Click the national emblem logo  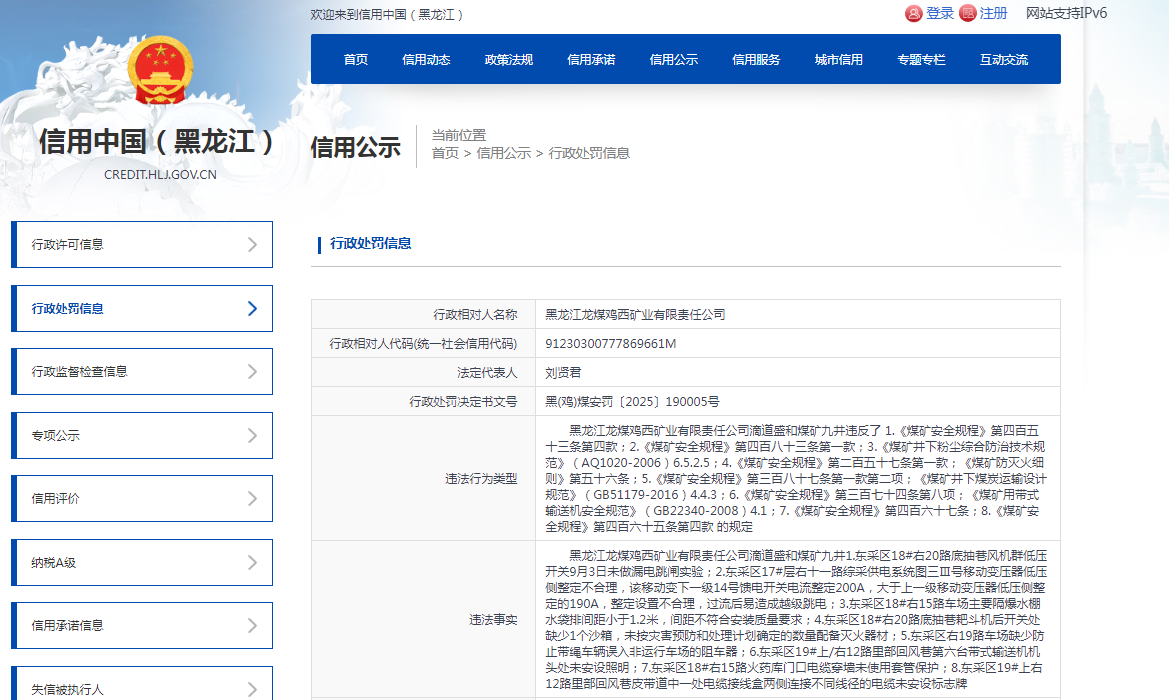(160, 71)
